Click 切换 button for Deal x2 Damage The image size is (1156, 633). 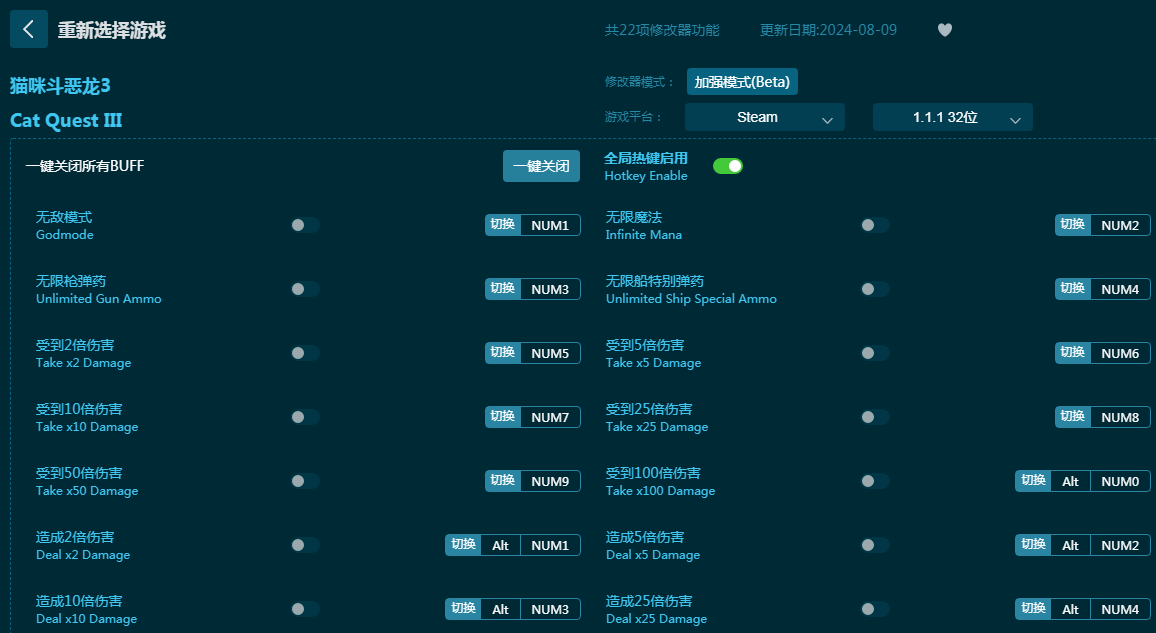tap(463, 545)
